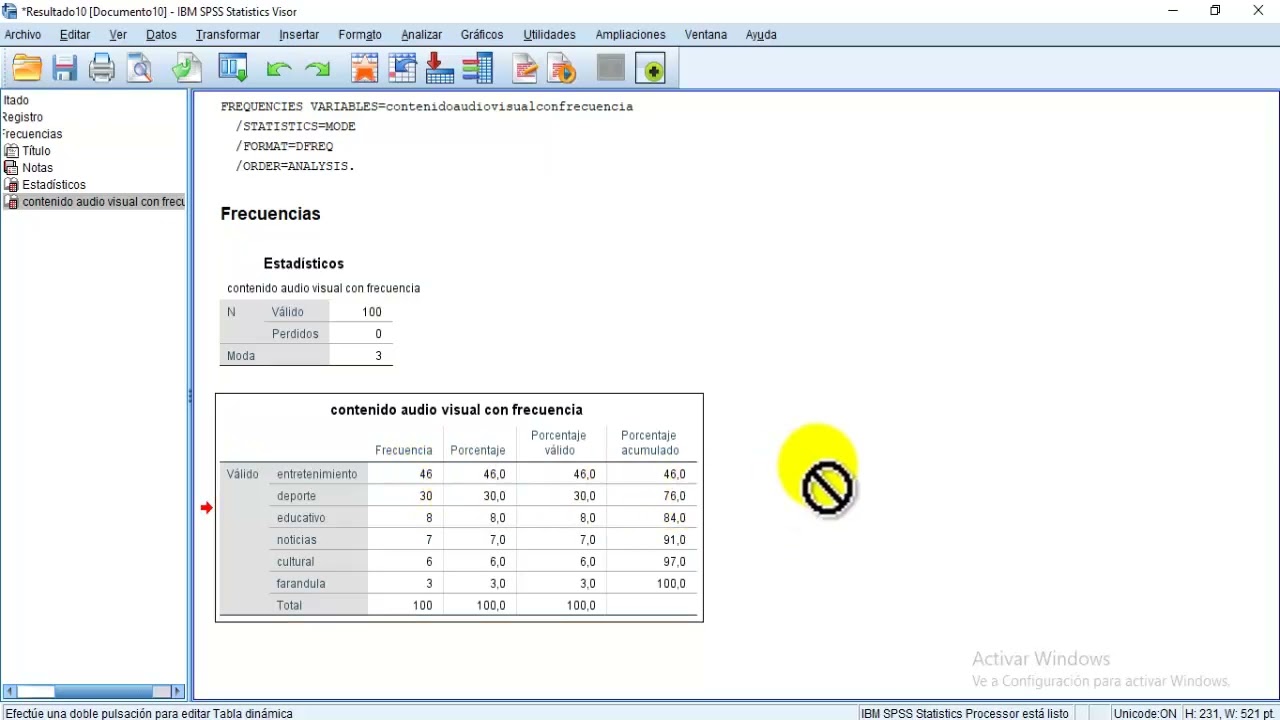1280x720 pixels.
Task: Click the run script toolbar icon
Action: [563, 69]
